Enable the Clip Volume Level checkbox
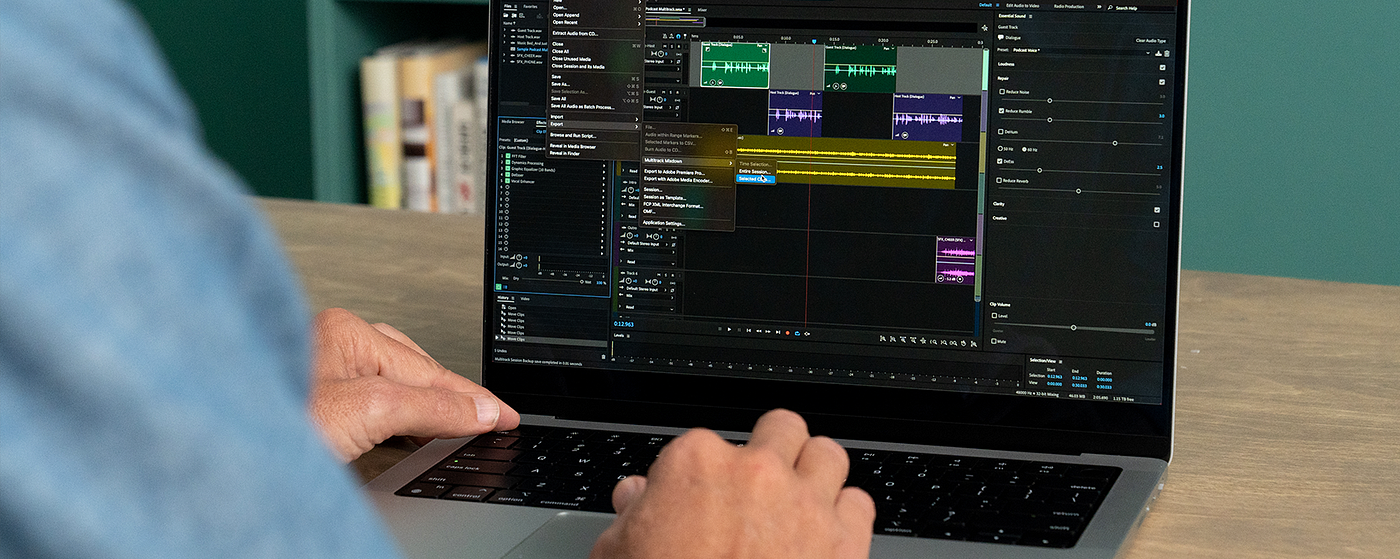The height and width of the screenshot is (559, 1400). (994, 315)
